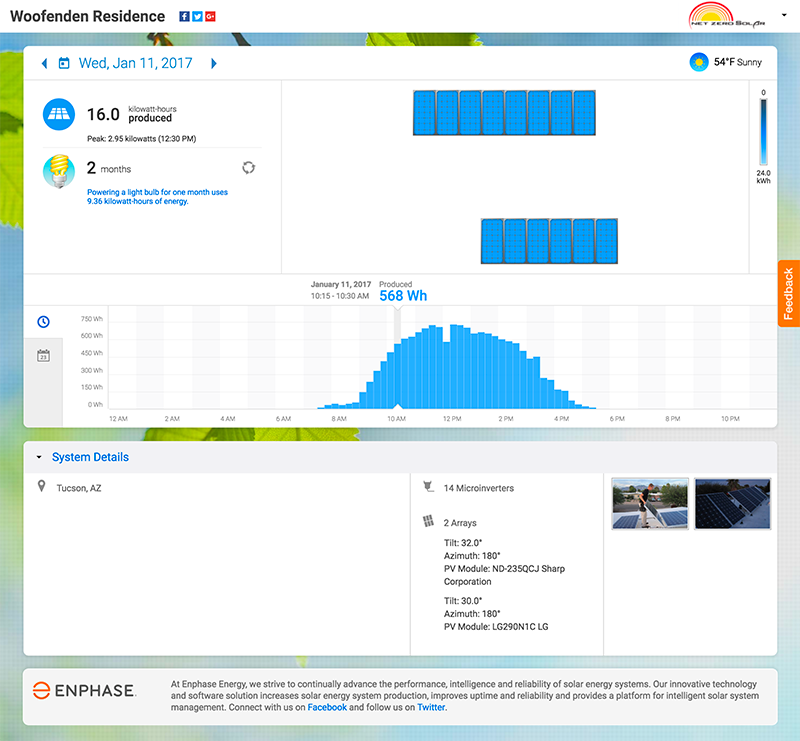Open the Feedback side tab
The image size is (800, 741).
(789, 293)
